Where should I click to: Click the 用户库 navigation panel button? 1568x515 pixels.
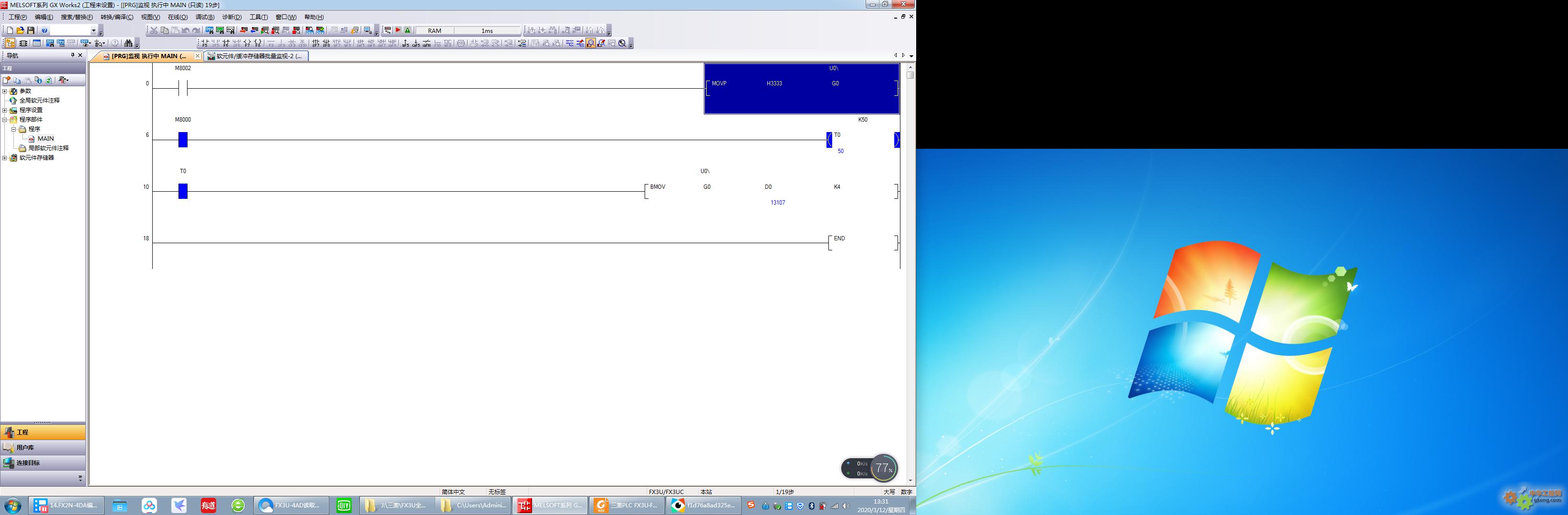point(42,447)
